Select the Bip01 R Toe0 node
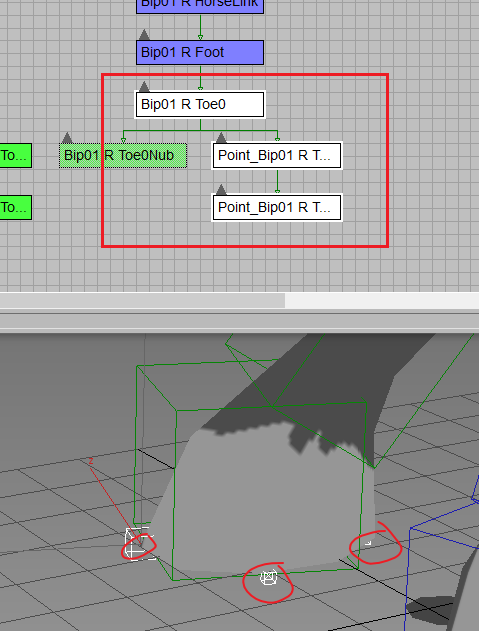The width and height of the screenshot is (479, 631). tap(200, 104)
